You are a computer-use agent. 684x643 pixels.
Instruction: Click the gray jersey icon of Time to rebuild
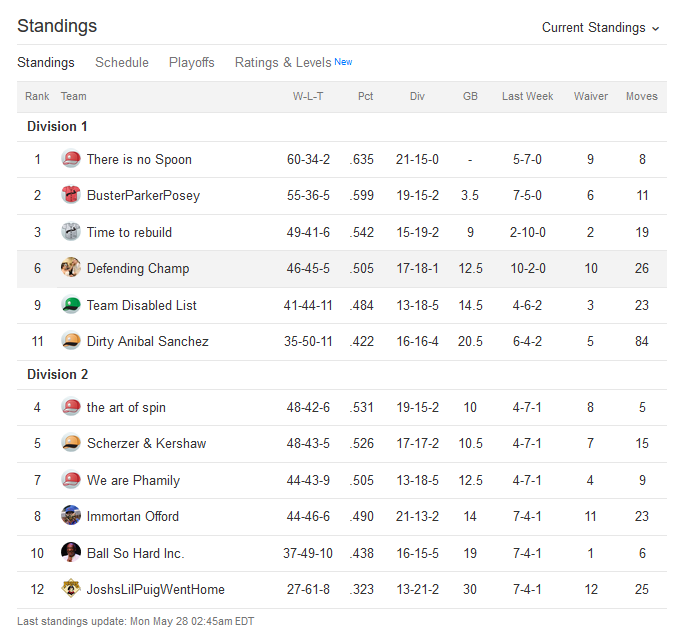pos(71,232)
